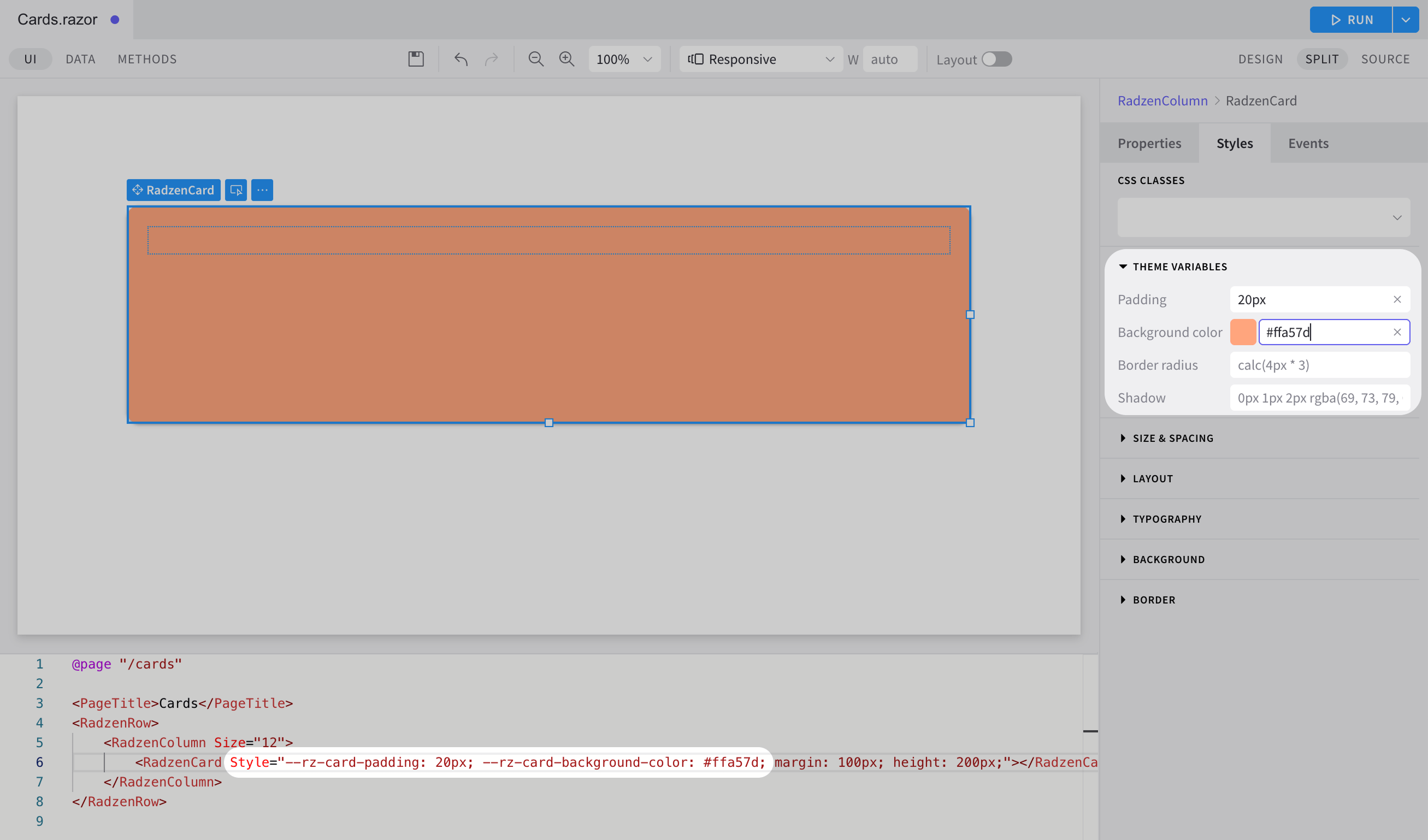
Task: Open the RadzenCard more options ellipsis
Action: tap(262, 190)
